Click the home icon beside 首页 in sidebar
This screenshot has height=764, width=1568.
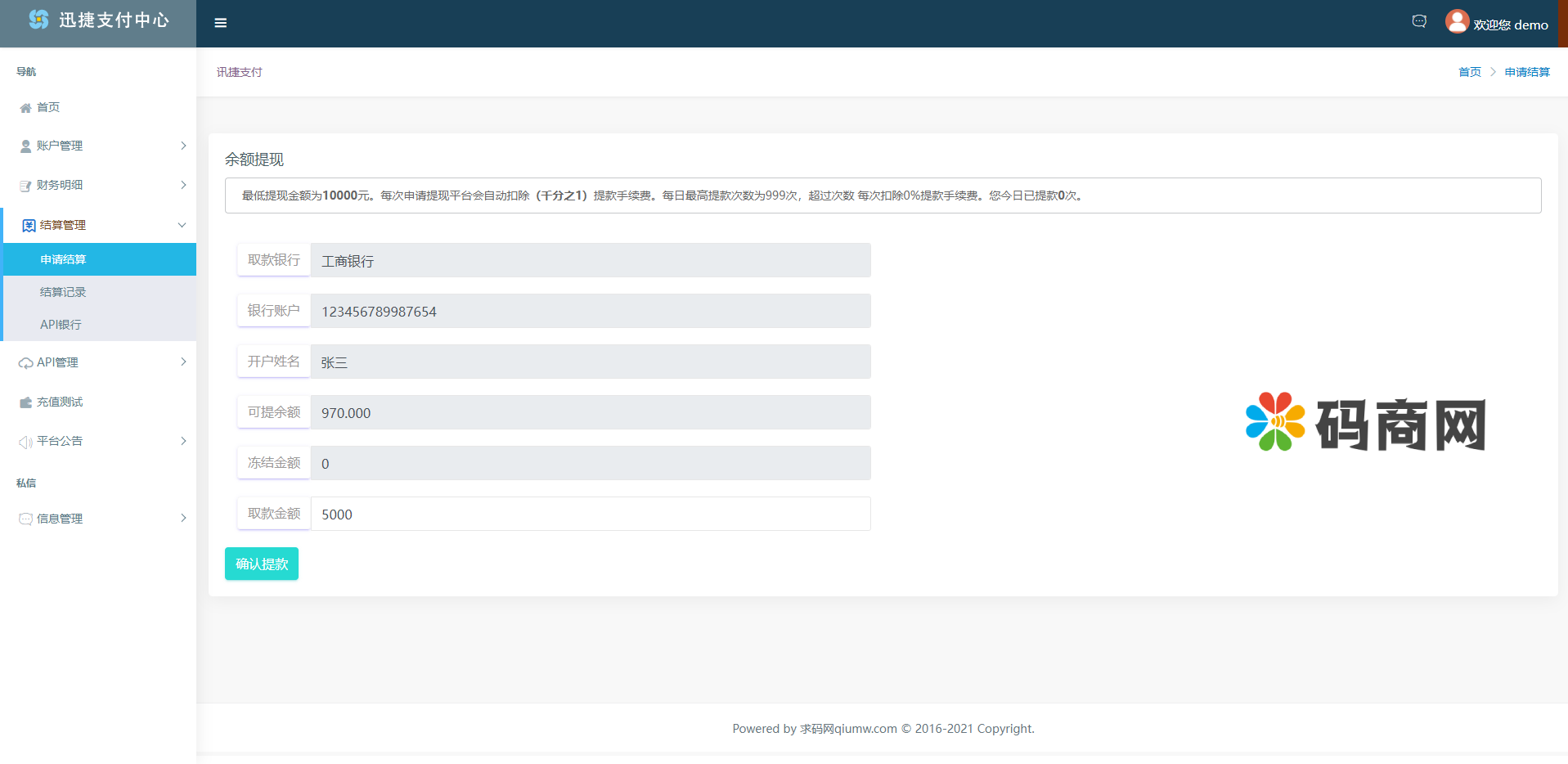point(25,108)
